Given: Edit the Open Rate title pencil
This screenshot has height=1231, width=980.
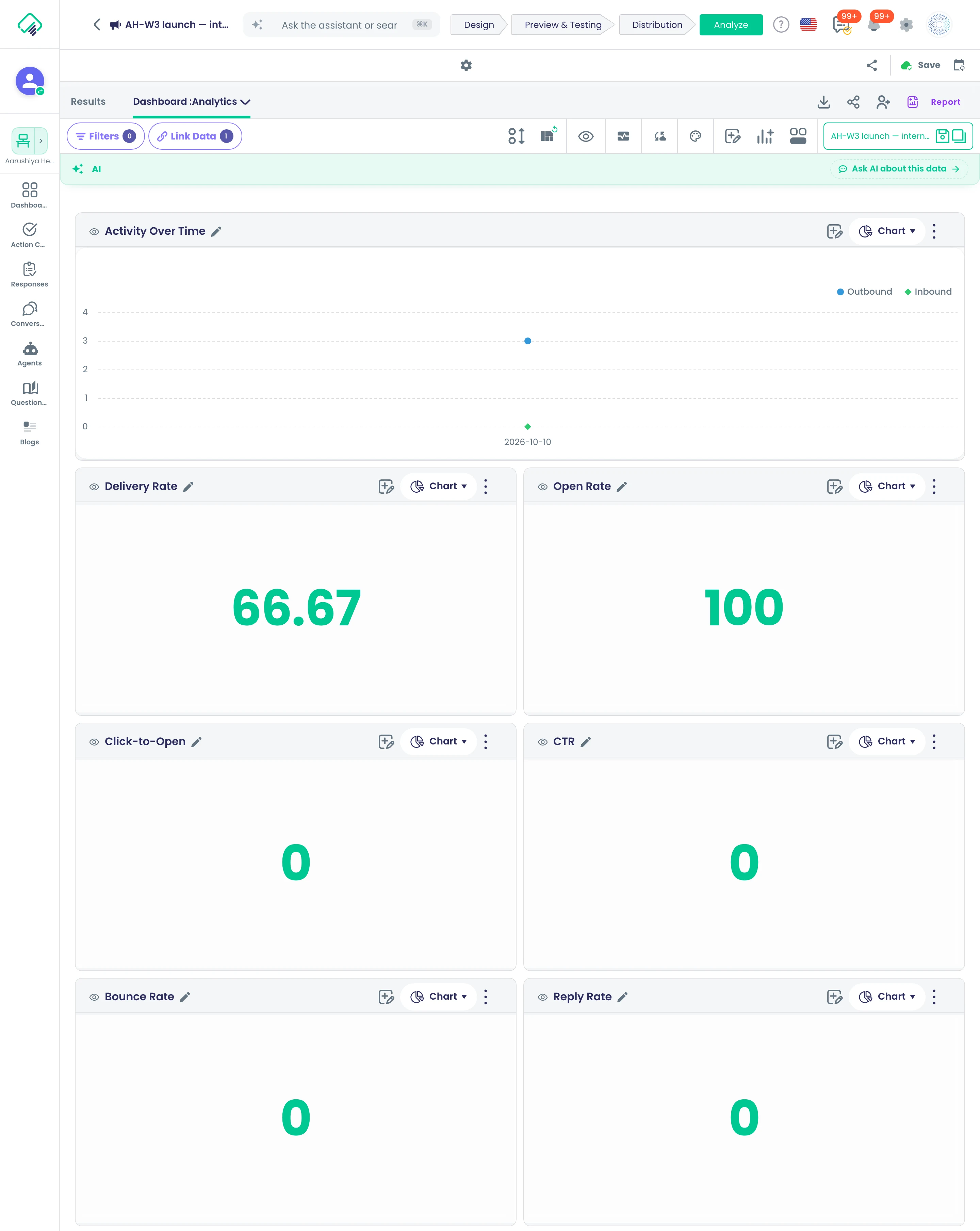Looking at the screenshot, I should click(x=622, y=487).
